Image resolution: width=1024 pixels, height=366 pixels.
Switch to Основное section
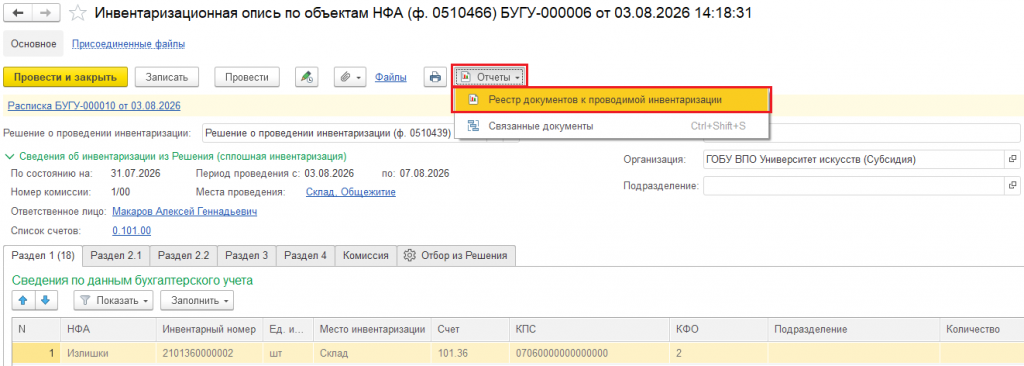pyautogui.click(x=34, y=44)
